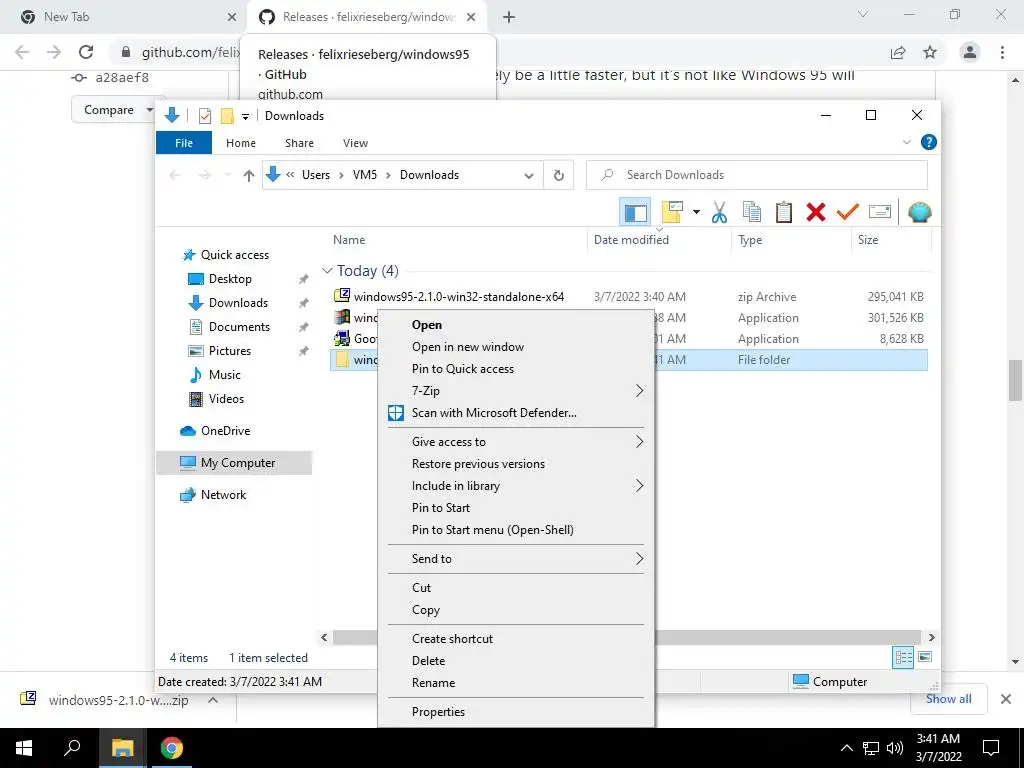Choose Rename from the context menu
1024x768 pixels.
point(516,683)
